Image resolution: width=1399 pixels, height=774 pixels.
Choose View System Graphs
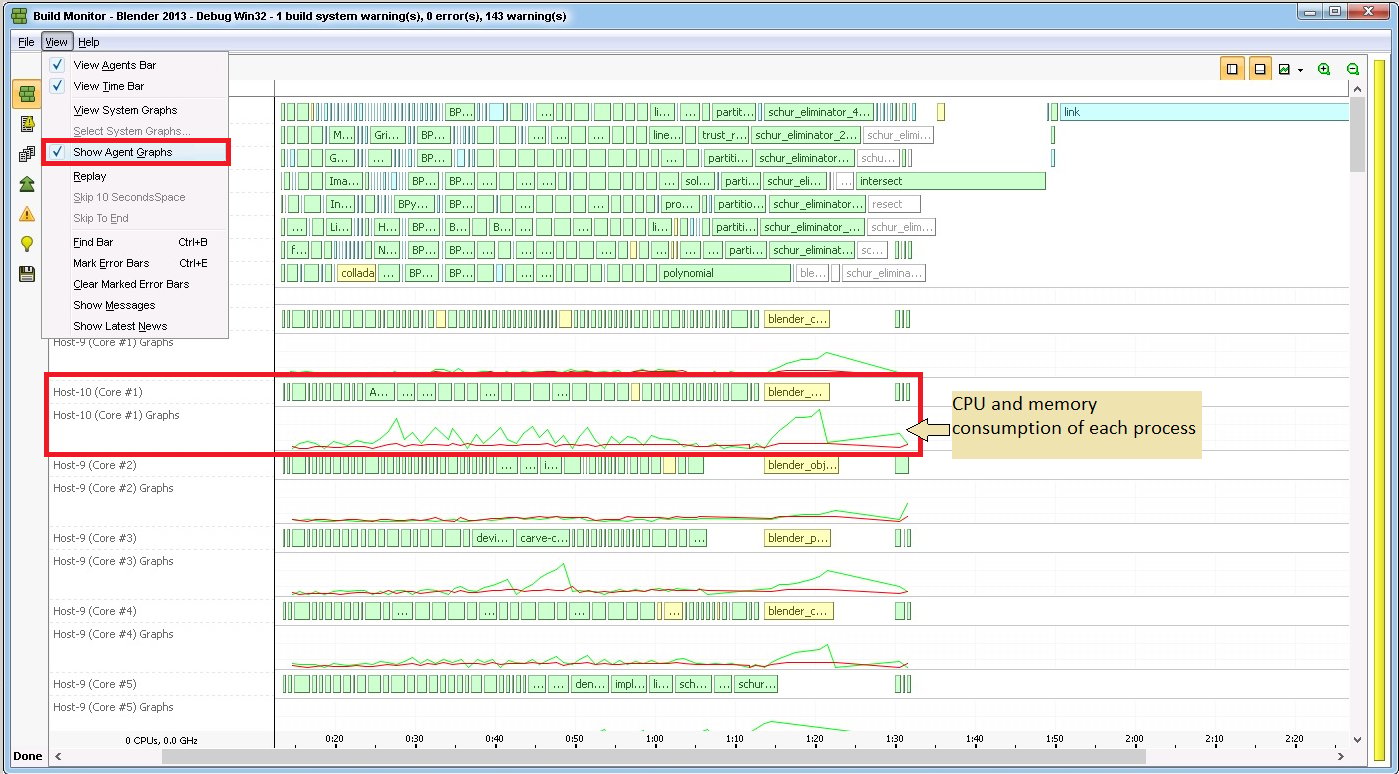[x=135, y=110]
